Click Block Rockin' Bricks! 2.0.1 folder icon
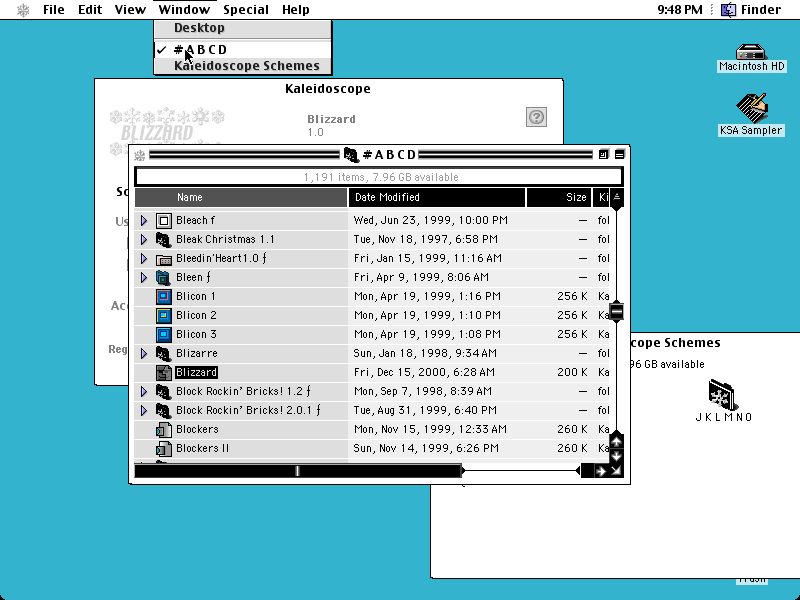The image size is (800, 600). tap(164, 410)
